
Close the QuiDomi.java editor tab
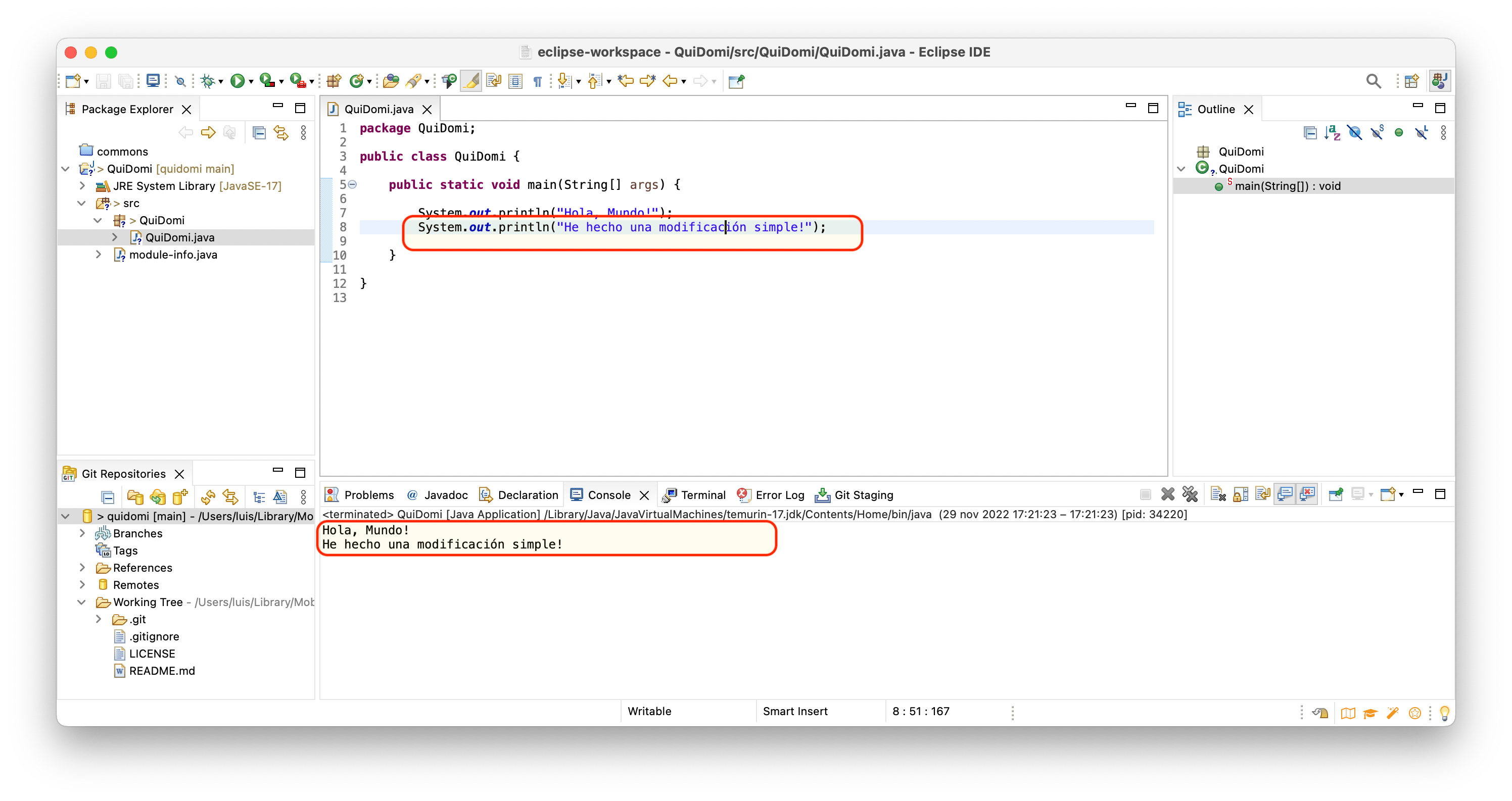point(428,110)
